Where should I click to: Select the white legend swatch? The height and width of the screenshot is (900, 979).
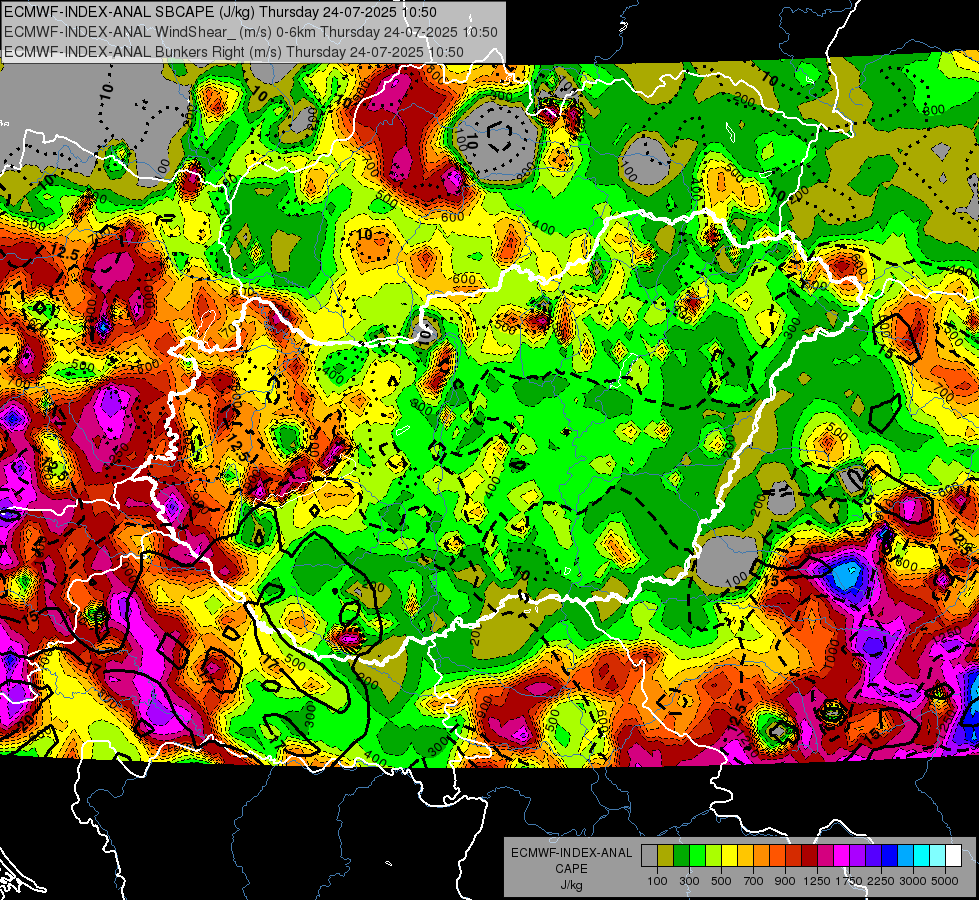pos(953,856)
